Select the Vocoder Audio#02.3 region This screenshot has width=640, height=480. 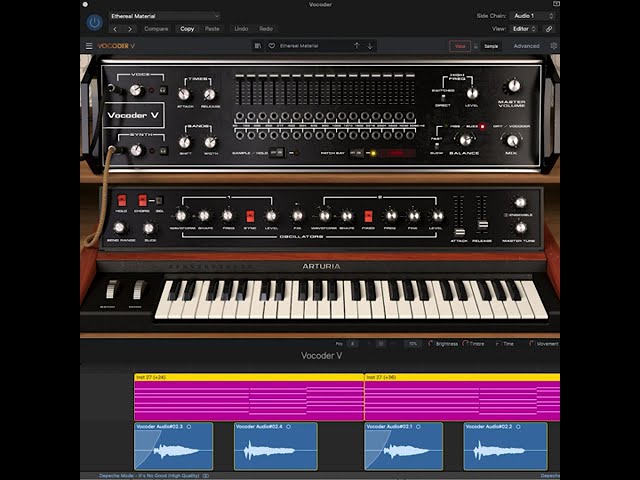(173, 447)
